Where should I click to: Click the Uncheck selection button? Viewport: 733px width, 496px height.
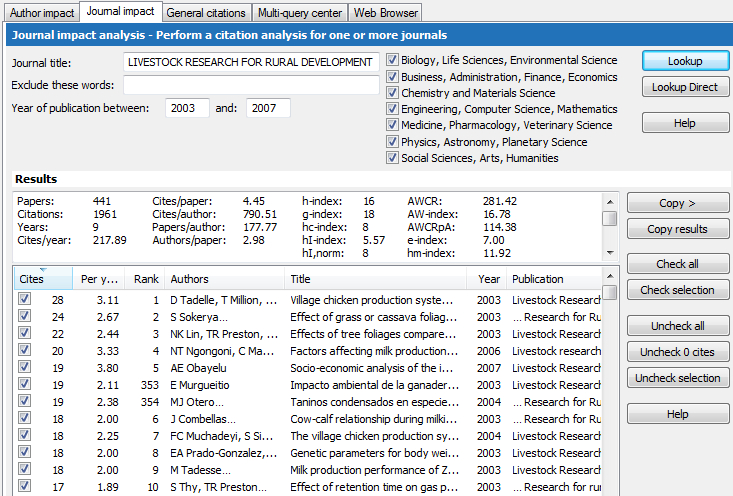[677, 378]
